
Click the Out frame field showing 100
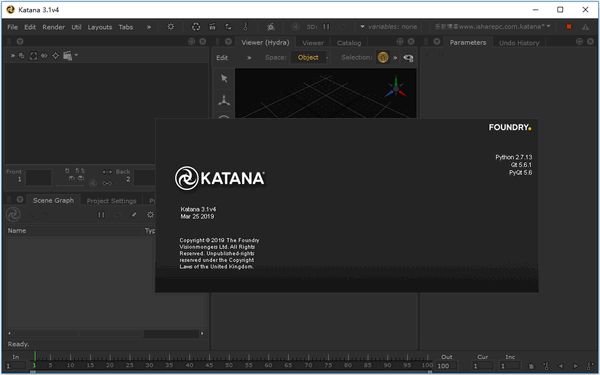coord(447,366)
